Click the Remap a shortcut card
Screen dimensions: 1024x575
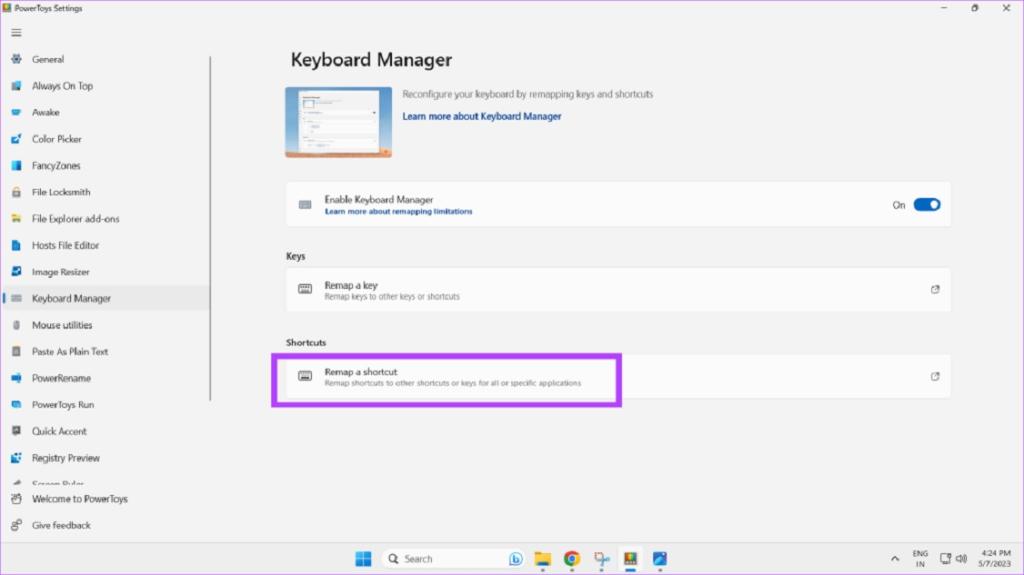point(618,376)
